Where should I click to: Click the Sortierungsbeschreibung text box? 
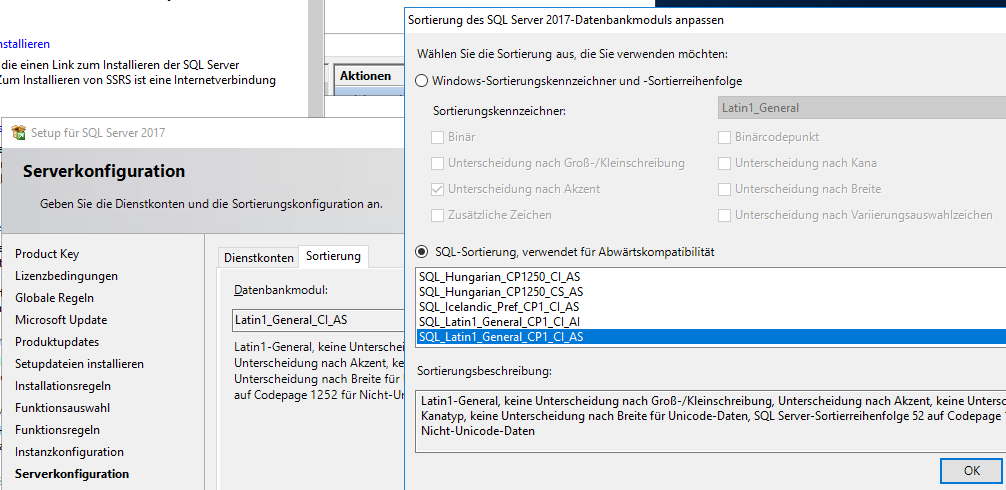711,420
